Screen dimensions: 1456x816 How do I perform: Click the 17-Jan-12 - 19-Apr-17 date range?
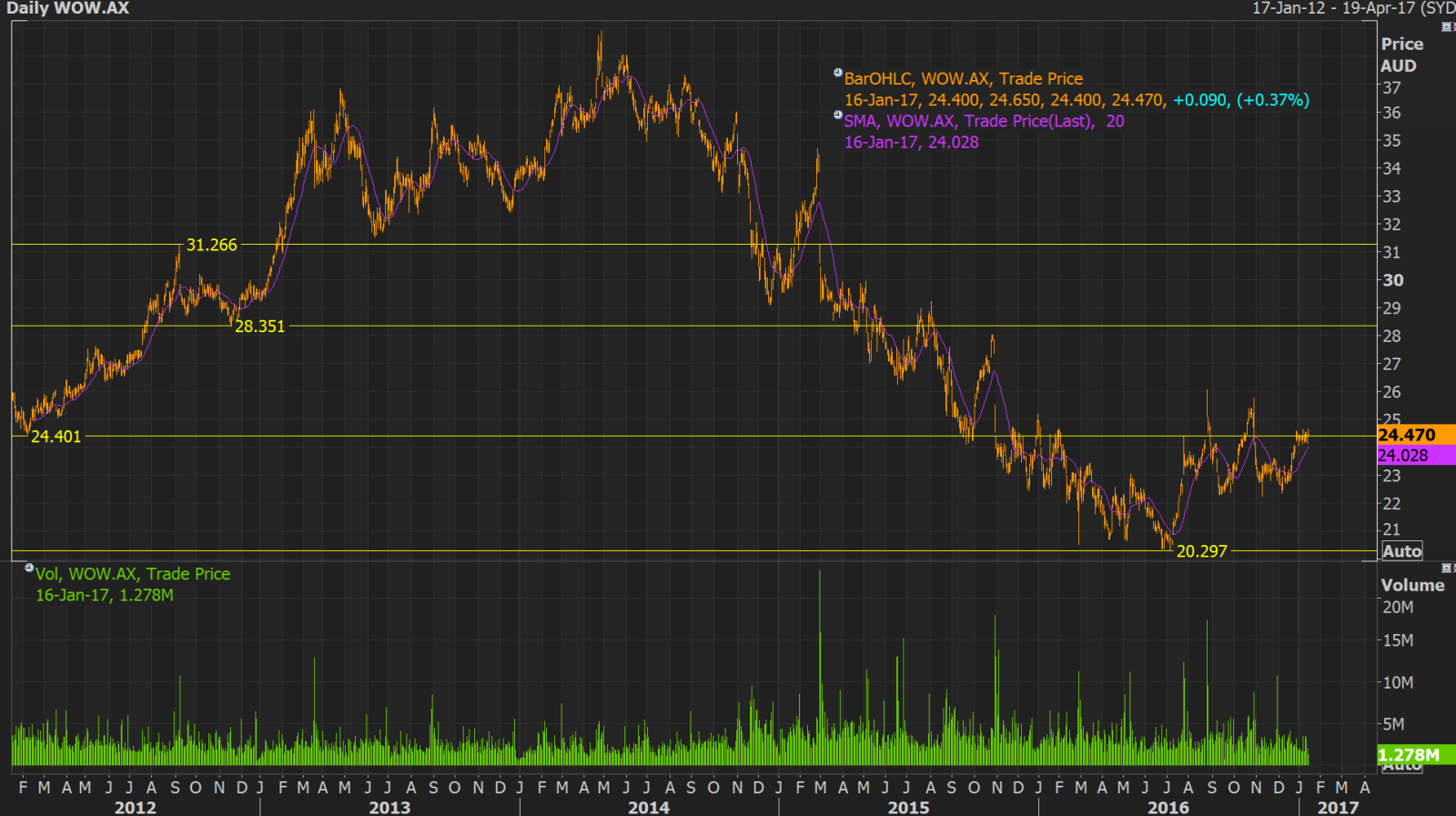pos(1353,8)
